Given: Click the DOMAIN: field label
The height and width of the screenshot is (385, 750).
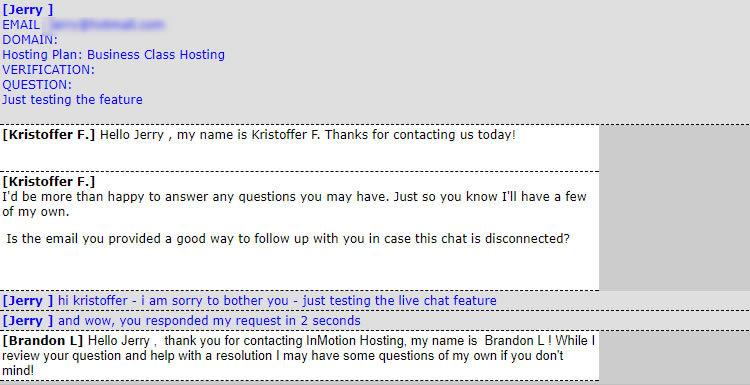Looking at the screenshot, I should pos(30,40).
